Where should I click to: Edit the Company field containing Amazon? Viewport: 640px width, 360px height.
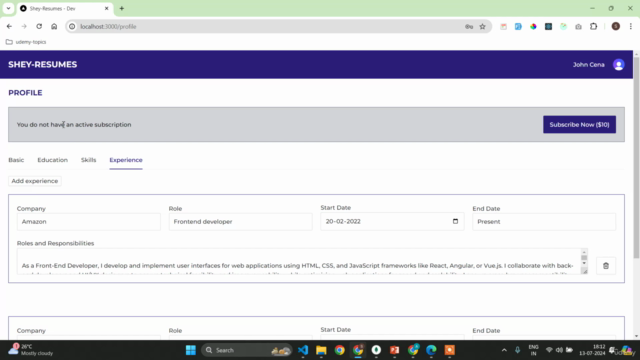click(x=89, y=222)
